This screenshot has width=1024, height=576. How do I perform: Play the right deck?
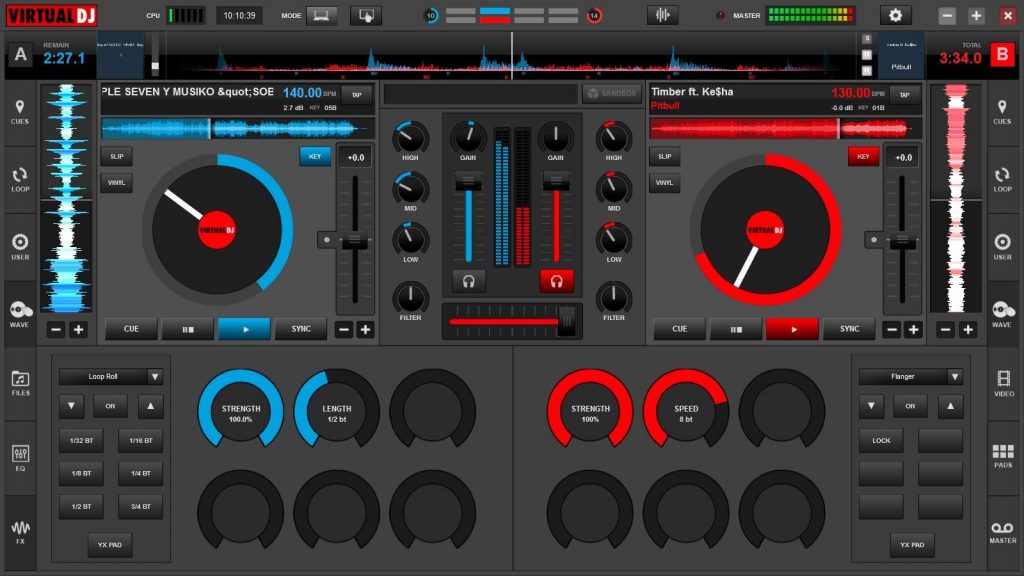point(793,329)
